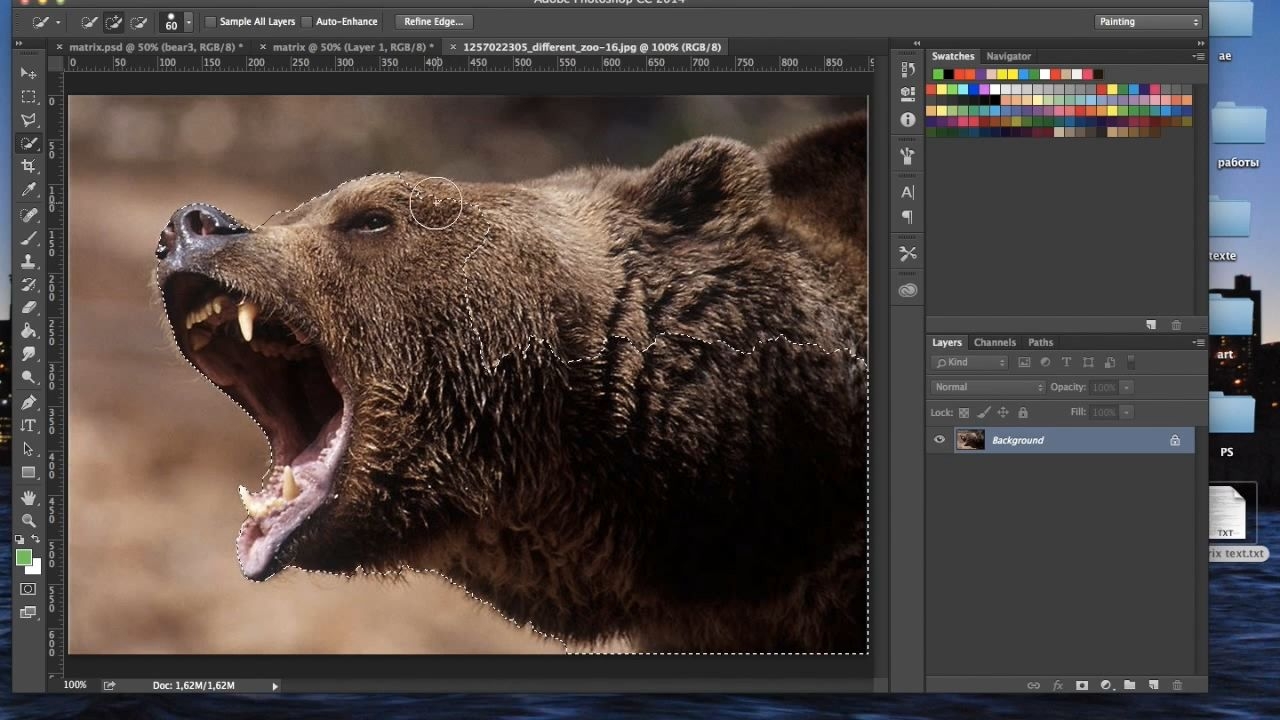Open the History panel icon
1280x720 pixels.
coord(908,70)
